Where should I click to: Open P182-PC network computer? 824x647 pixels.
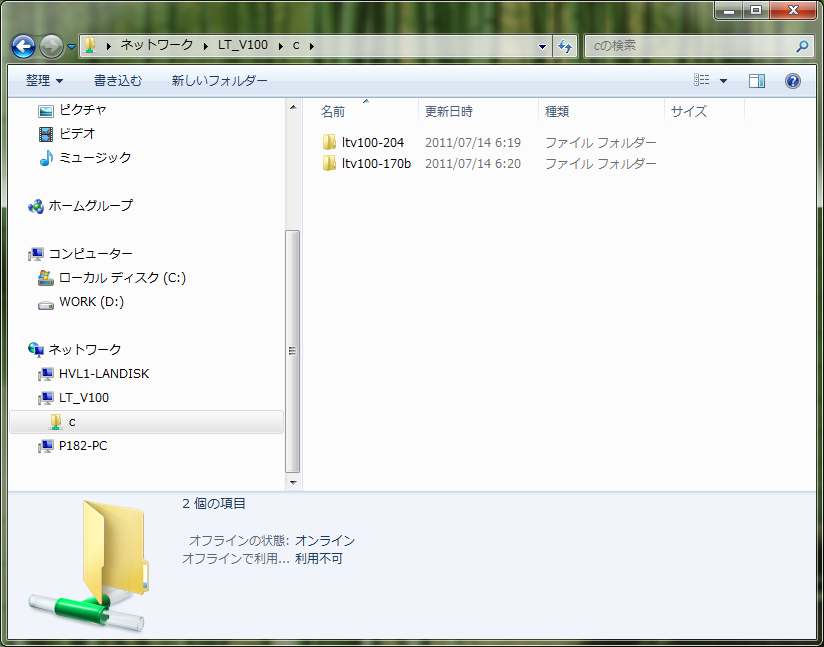pos(83,446)
